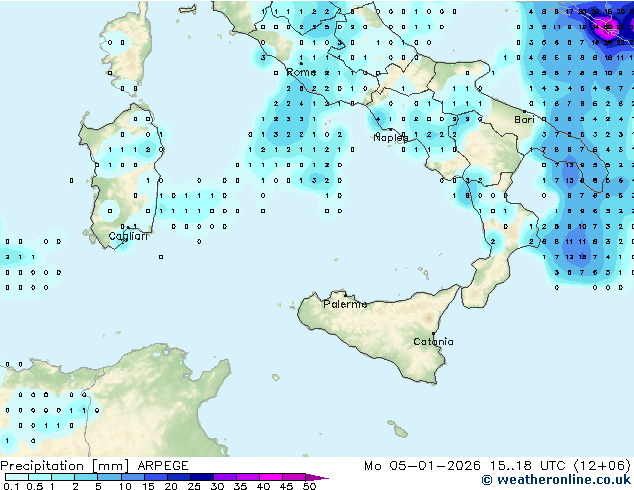This screenshot has height=490, width=634.
Task: Click the '30' legend scale label
Action: click(217, 486)
